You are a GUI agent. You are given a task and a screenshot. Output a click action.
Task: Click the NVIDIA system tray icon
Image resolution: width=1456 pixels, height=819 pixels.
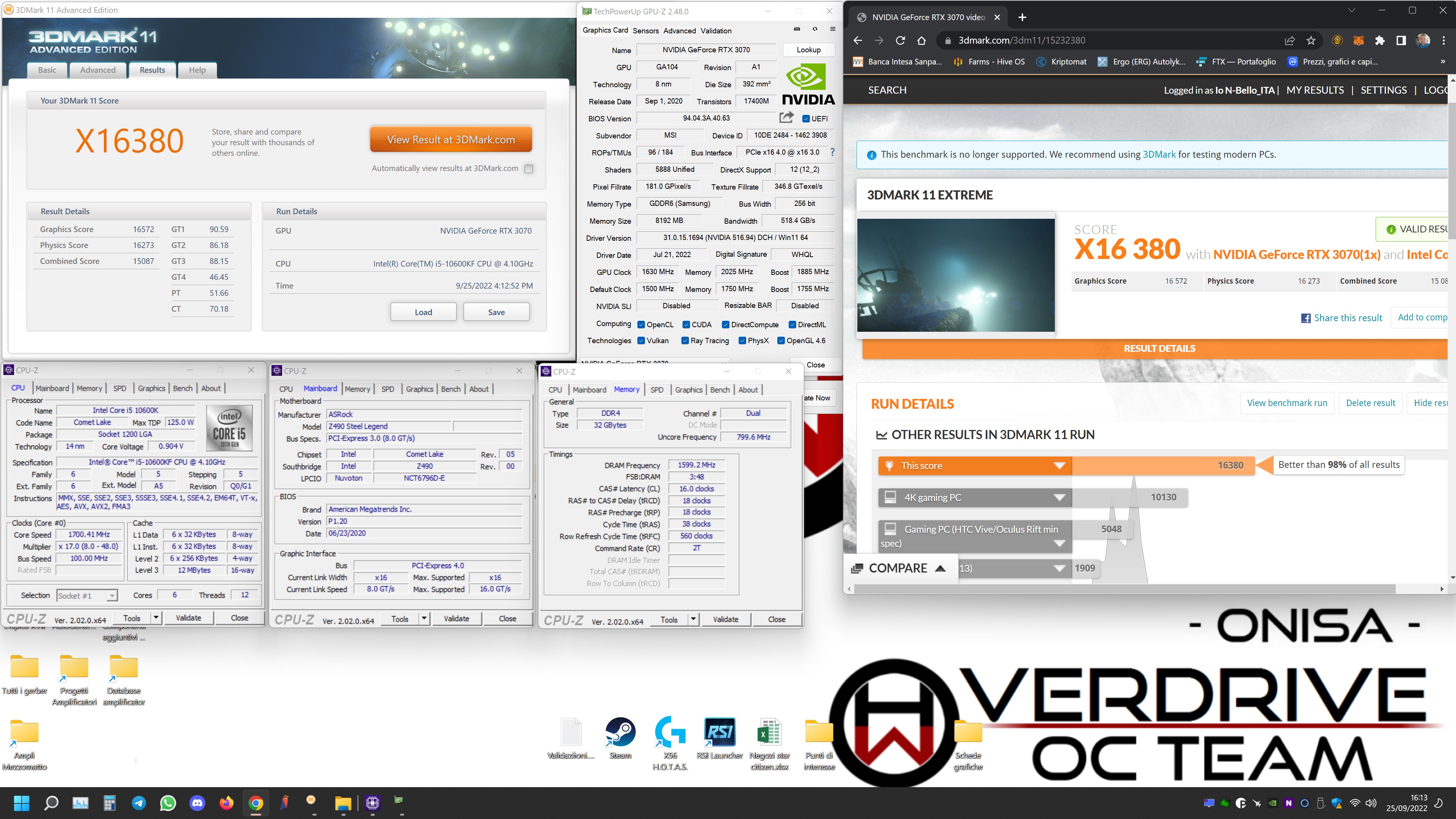click(x=1272, y=803)
